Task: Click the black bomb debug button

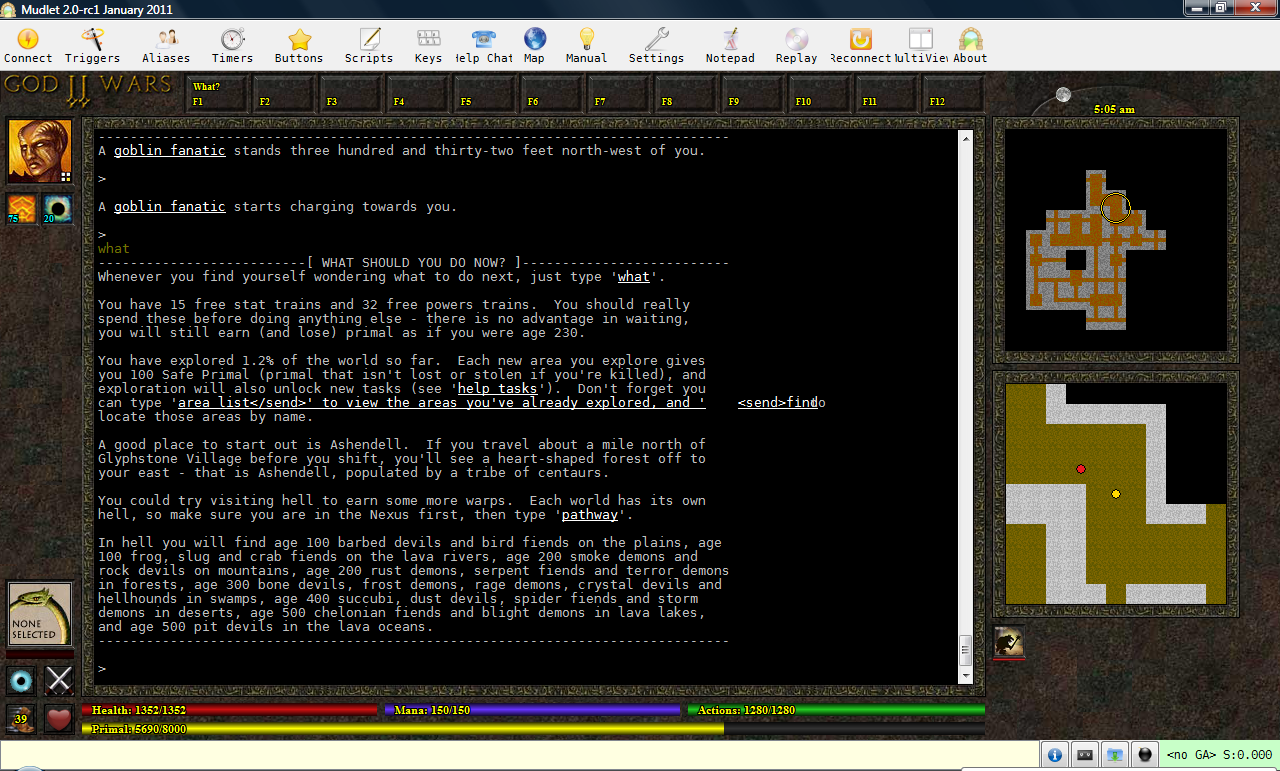Action: click(x=1145, y=755)
